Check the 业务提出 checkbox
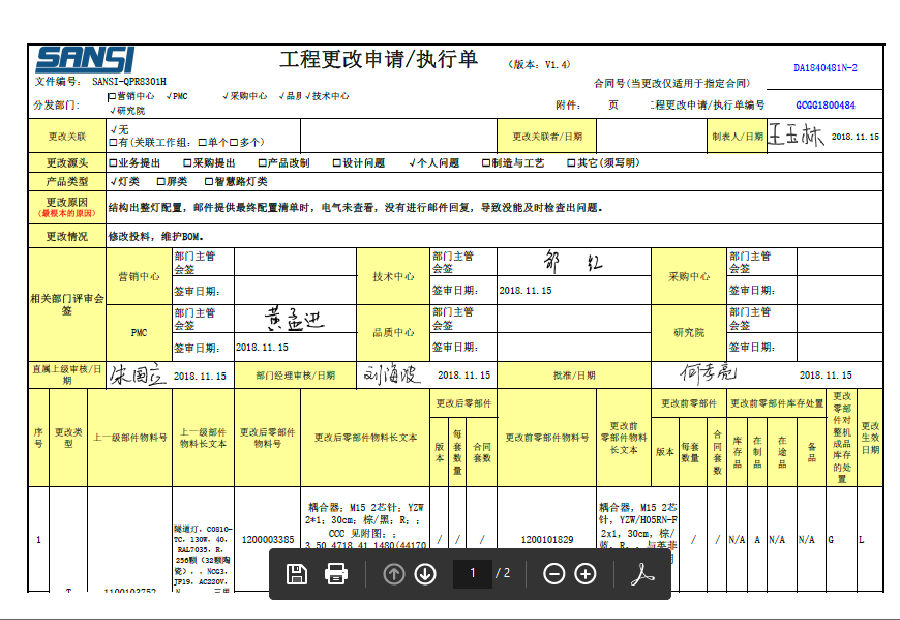The width and height of the screenshot is (900, 620). (x=113, y=163)
